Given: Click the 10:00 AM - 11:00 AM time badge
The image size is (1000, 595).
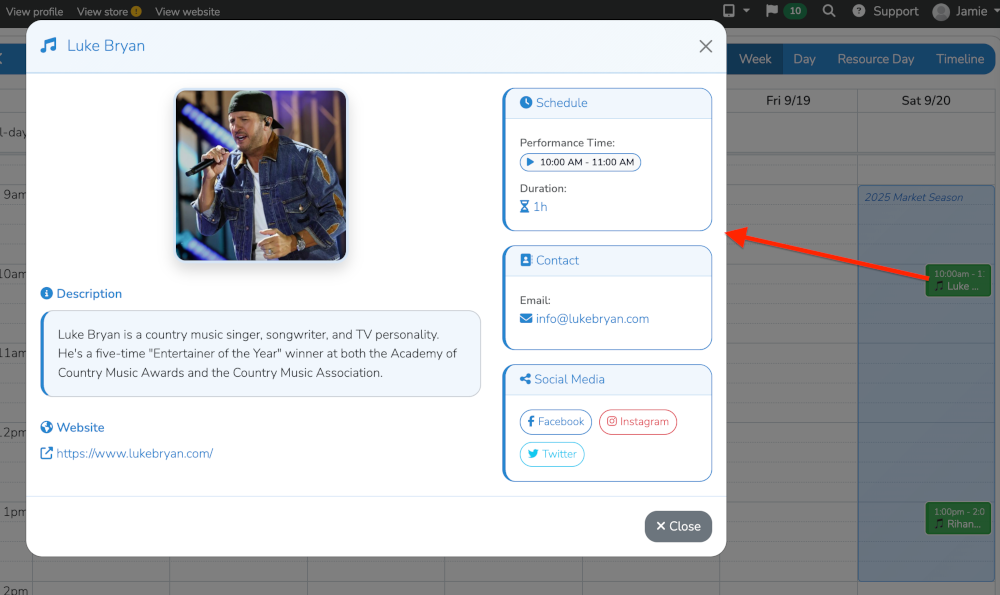Looking at the screenshot, I should point(580,162).
